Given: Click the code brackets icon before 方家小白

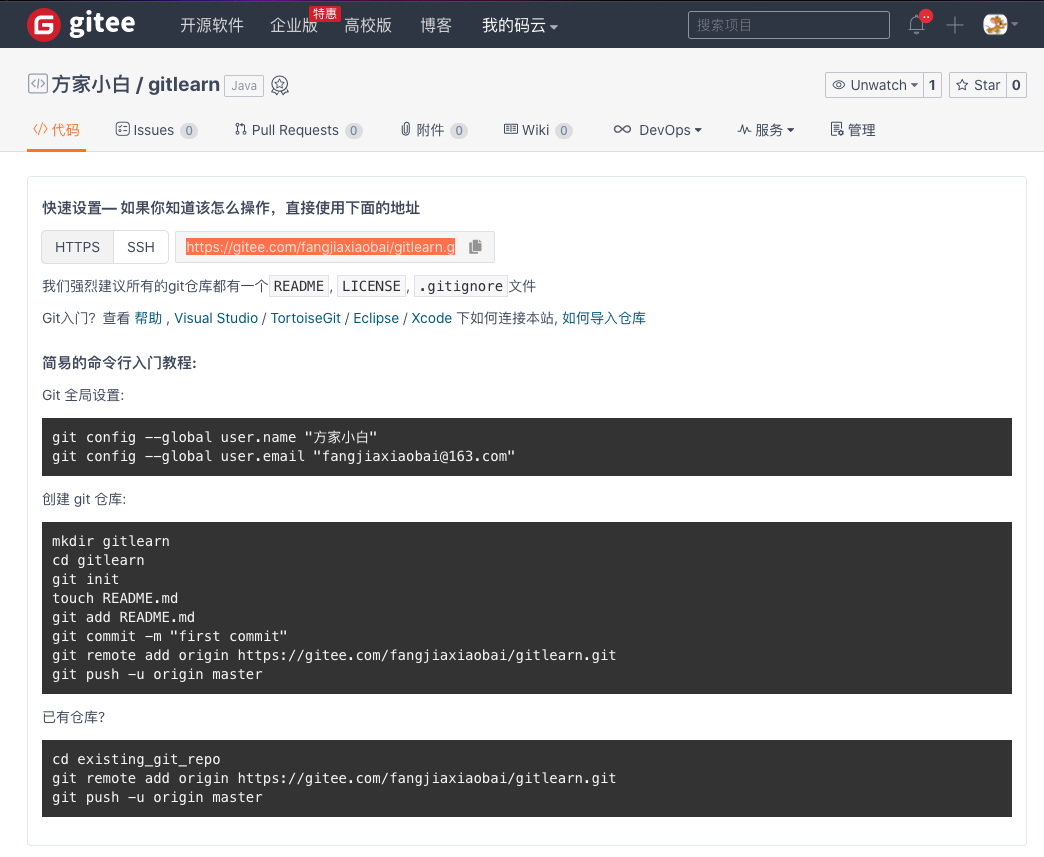Looking at the screenshot, I should coord(37,84).
